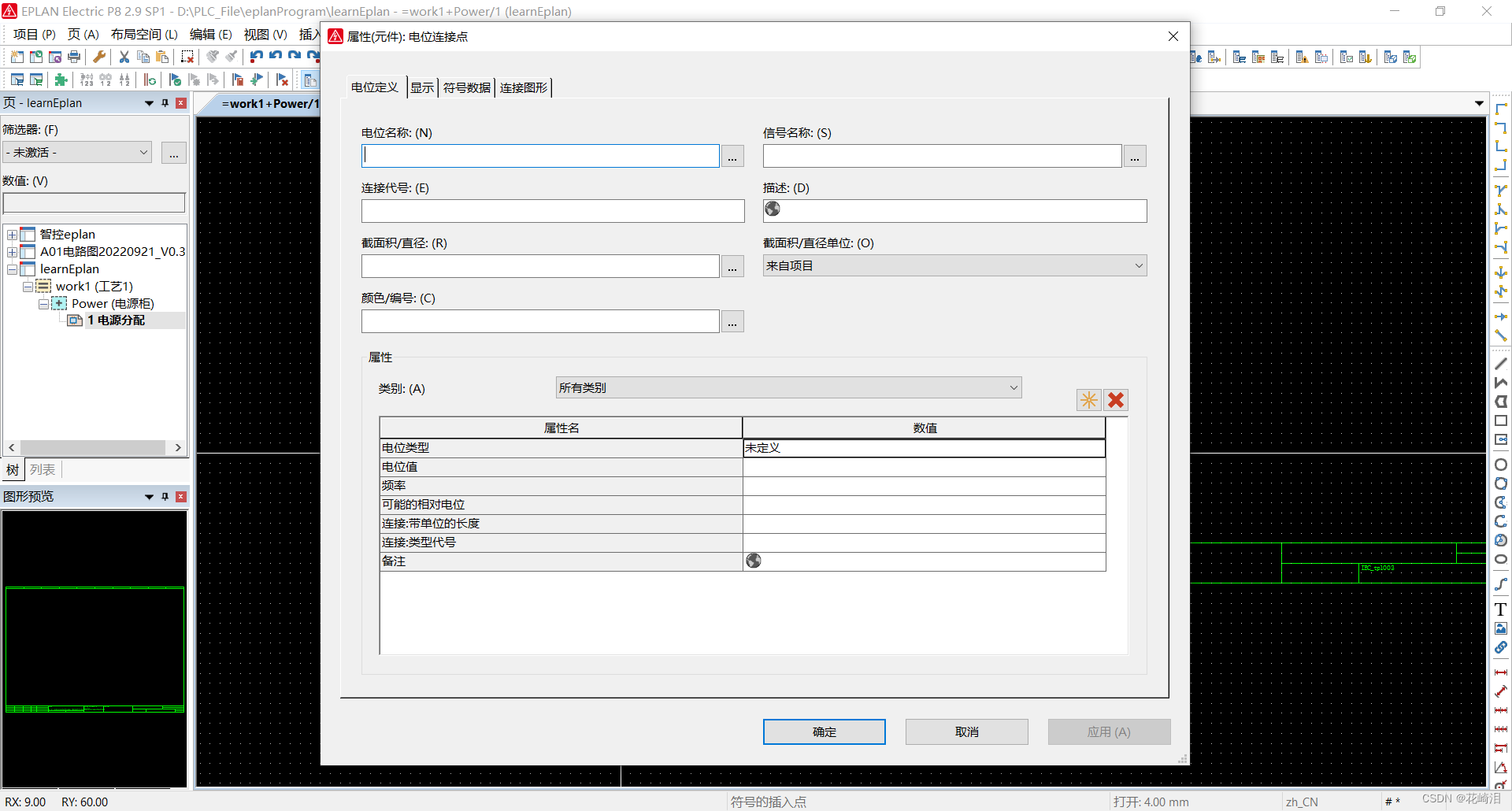1512x811 pixels.
Task: Click the new page icon with star
Action: point(17,57)
